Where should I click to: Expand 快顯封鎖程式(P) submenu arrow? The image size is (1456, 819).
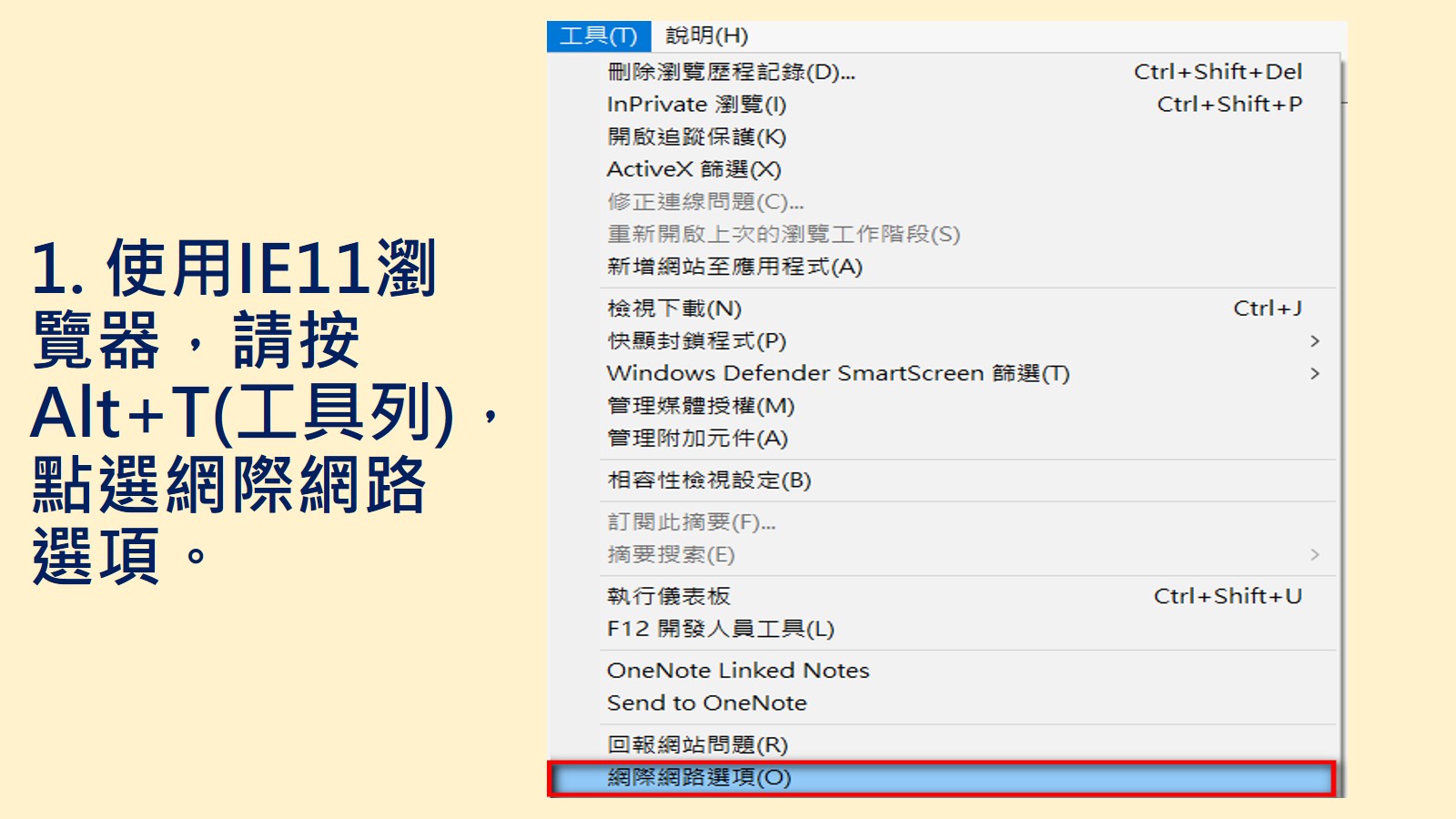1314,341
